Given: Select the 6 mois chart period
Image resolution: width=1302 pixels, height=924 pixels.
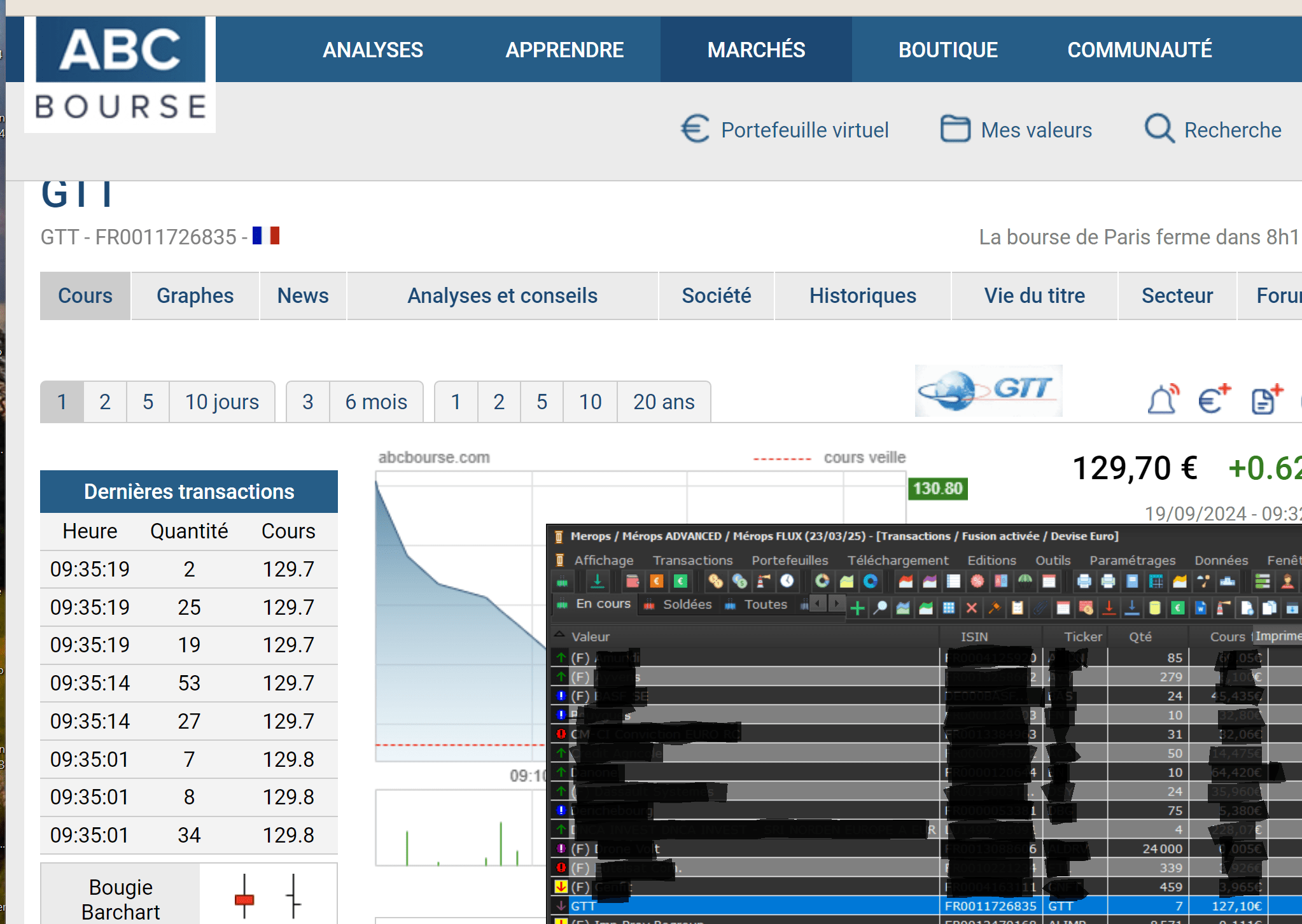Looking at the screenshot, I should point(376,402).
